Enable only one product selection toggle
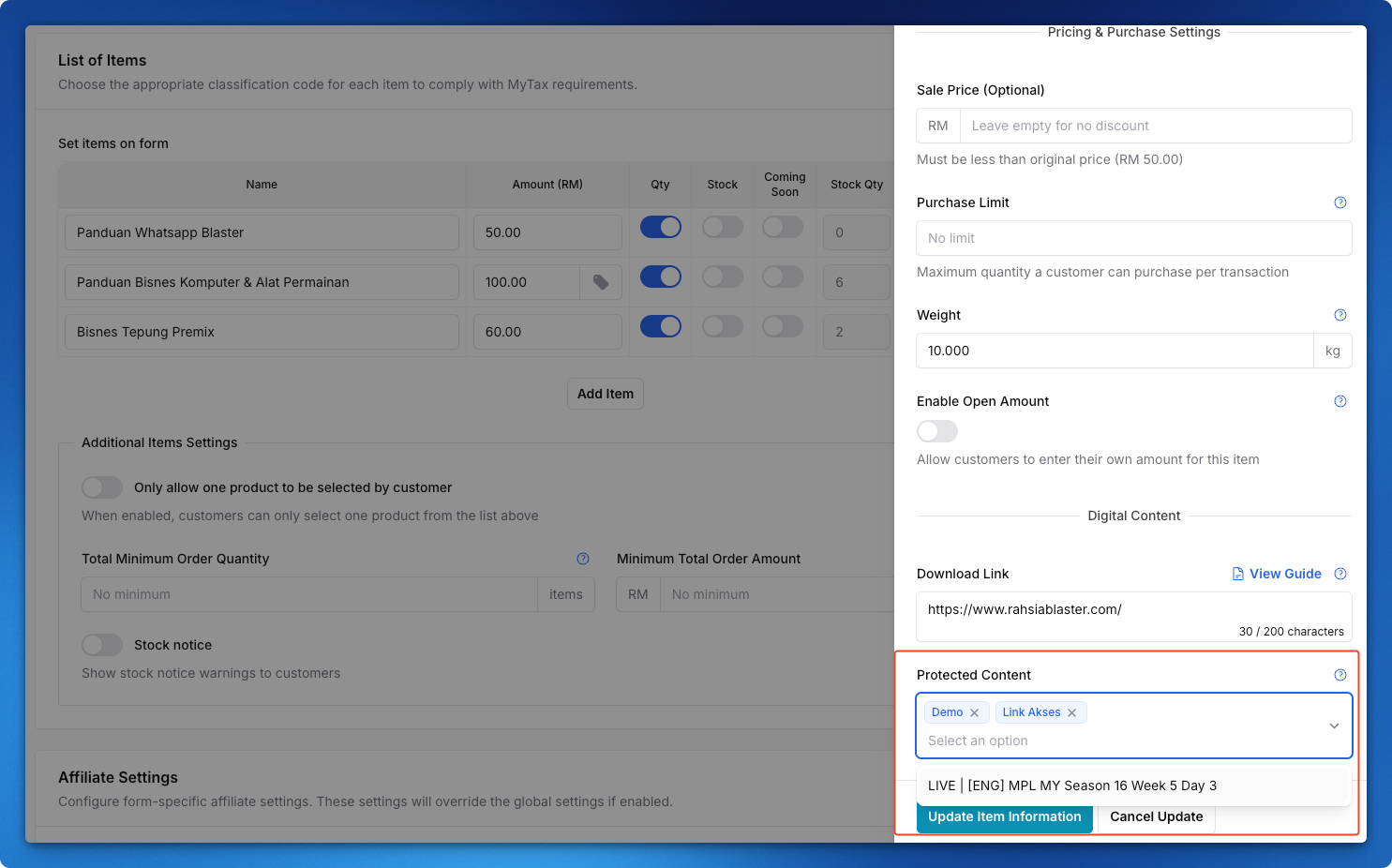 coord(102,487)
